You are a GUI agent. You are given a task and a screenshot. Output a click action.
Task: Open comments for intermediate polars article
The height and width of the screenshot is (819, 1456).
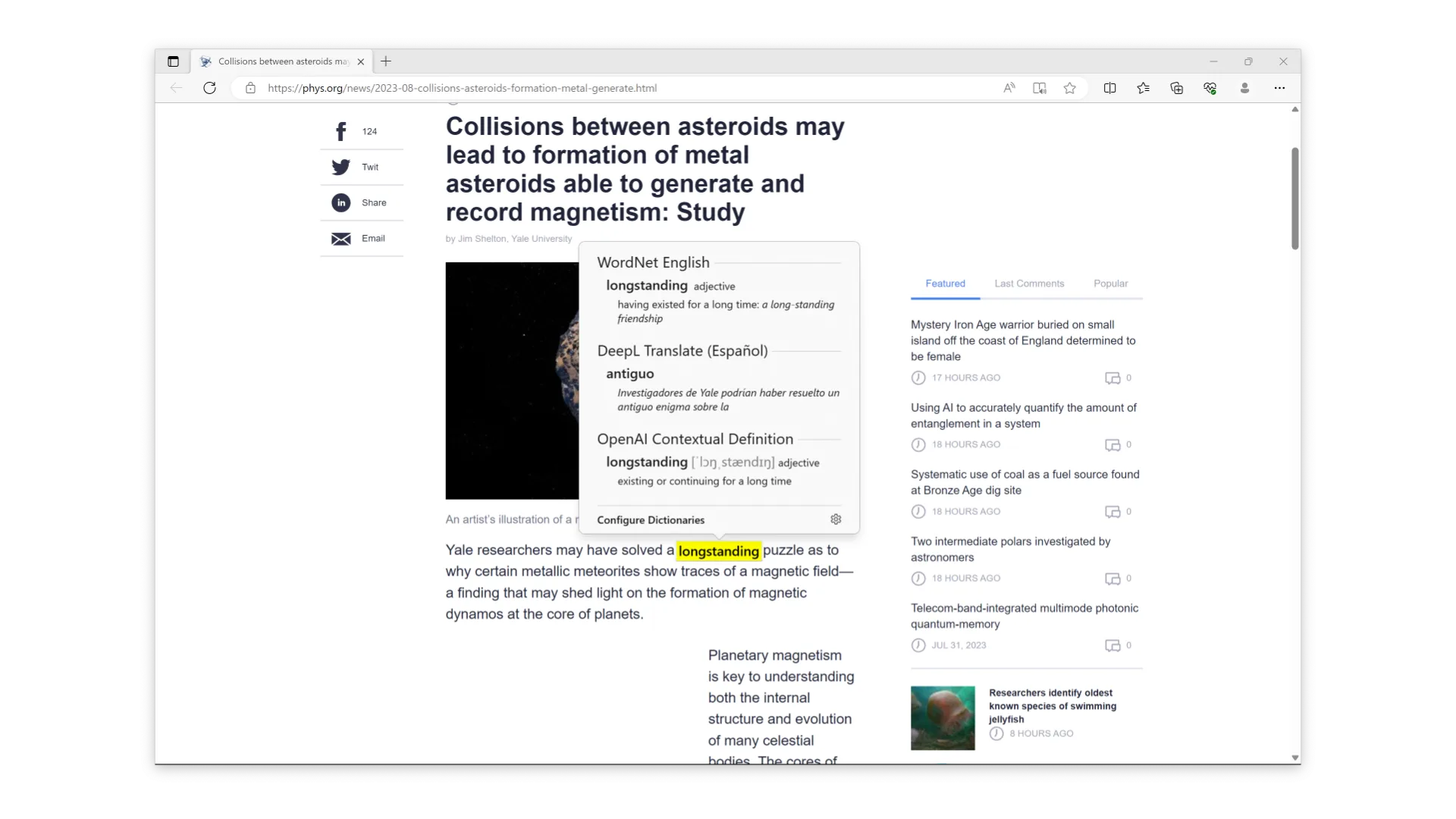1118,579
